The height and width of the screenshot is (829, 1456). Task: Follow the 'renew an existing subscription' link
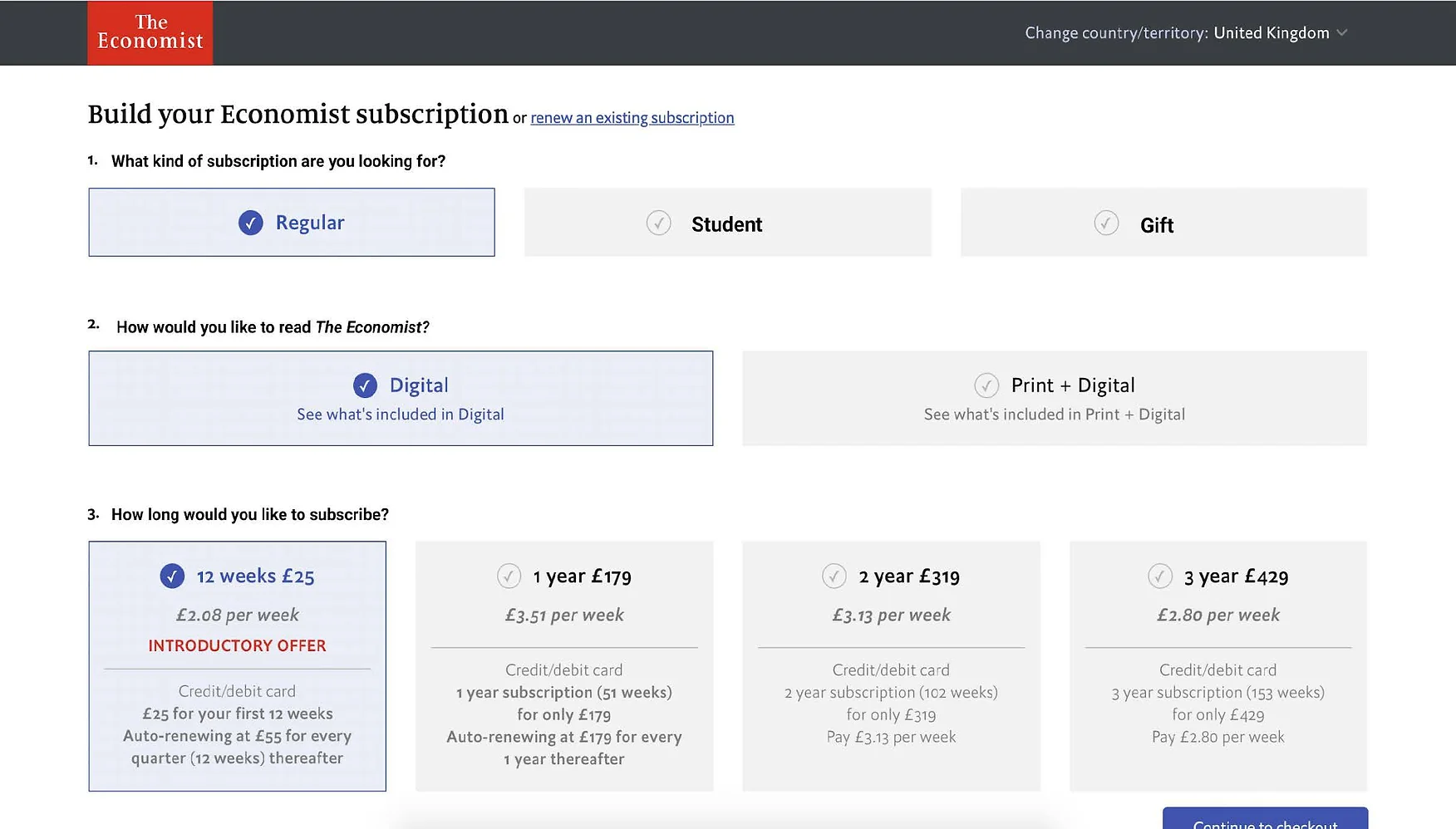coord(632,118)
